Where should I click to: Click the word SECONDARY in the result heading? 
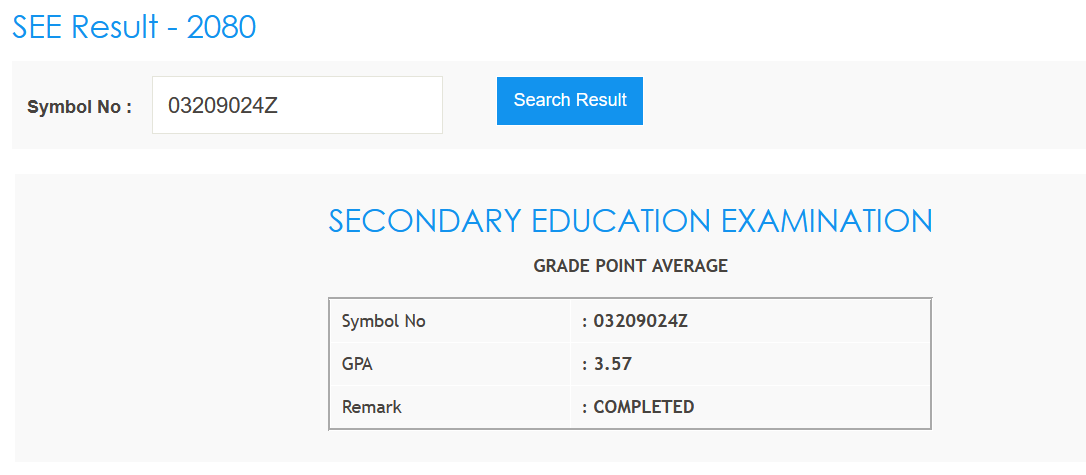click(x=420, y=221)
